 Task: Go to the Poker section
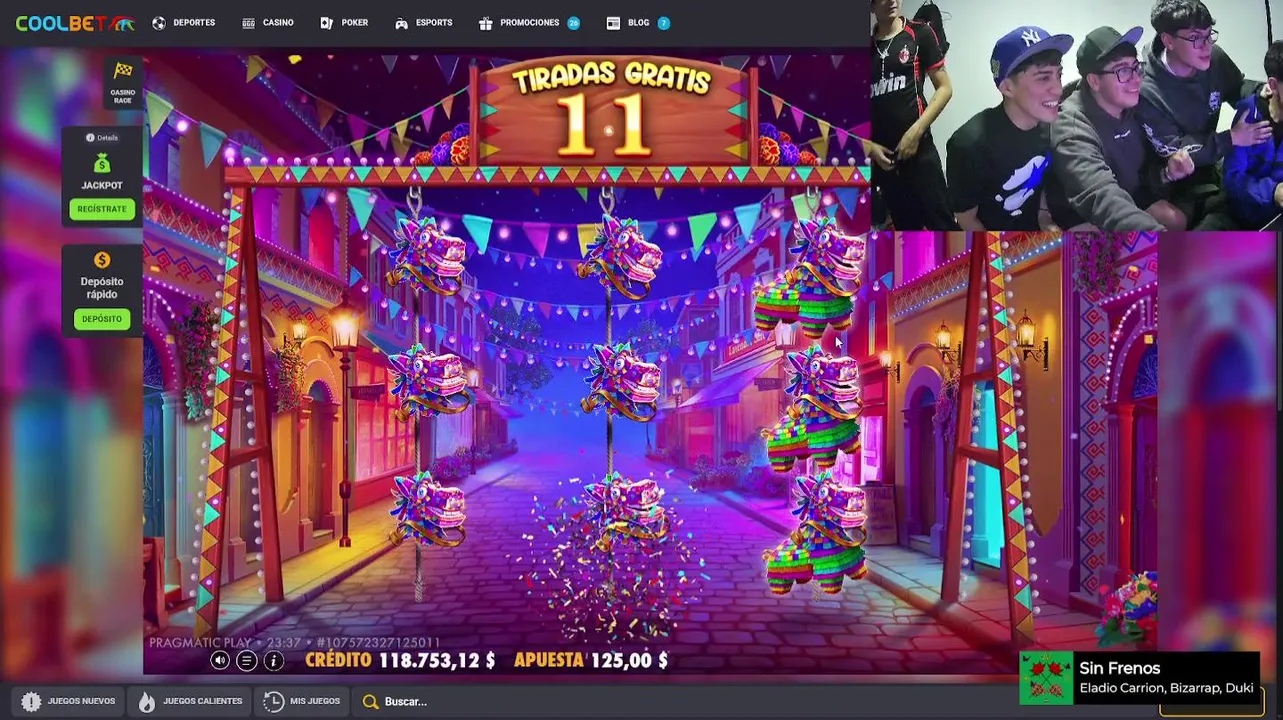[x=344, y=23]
